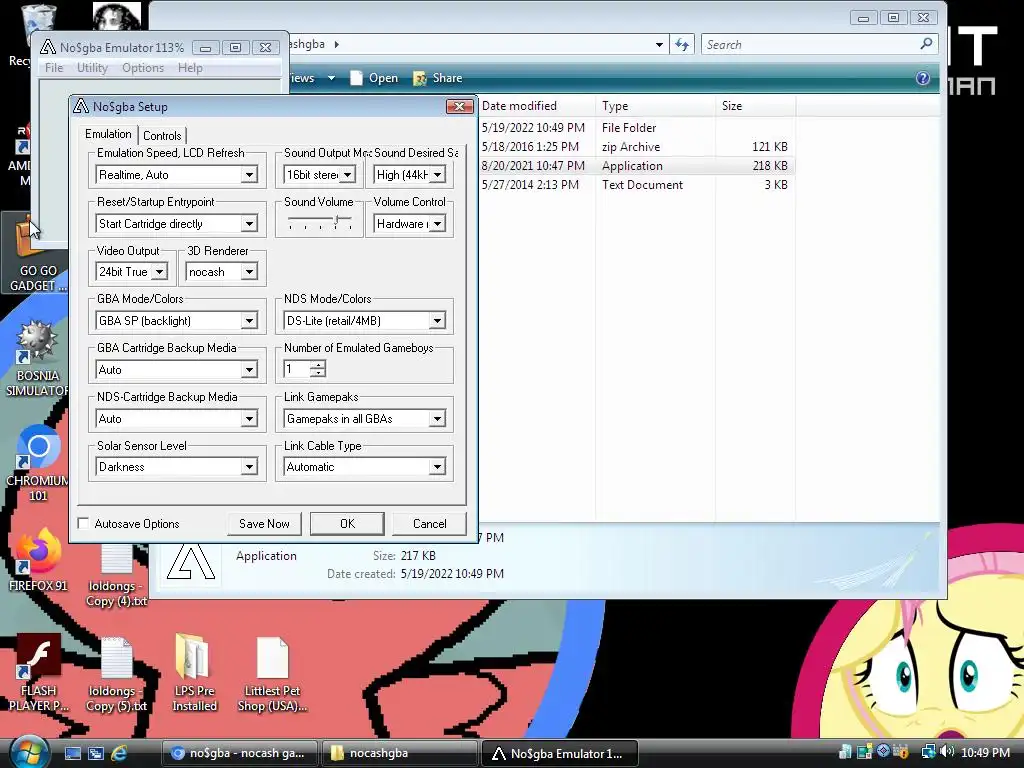The height and width of the screenshot is (768, 1024).
Task: Open the File menu in No$gba Emulator
Action: (x=54, y=67)
